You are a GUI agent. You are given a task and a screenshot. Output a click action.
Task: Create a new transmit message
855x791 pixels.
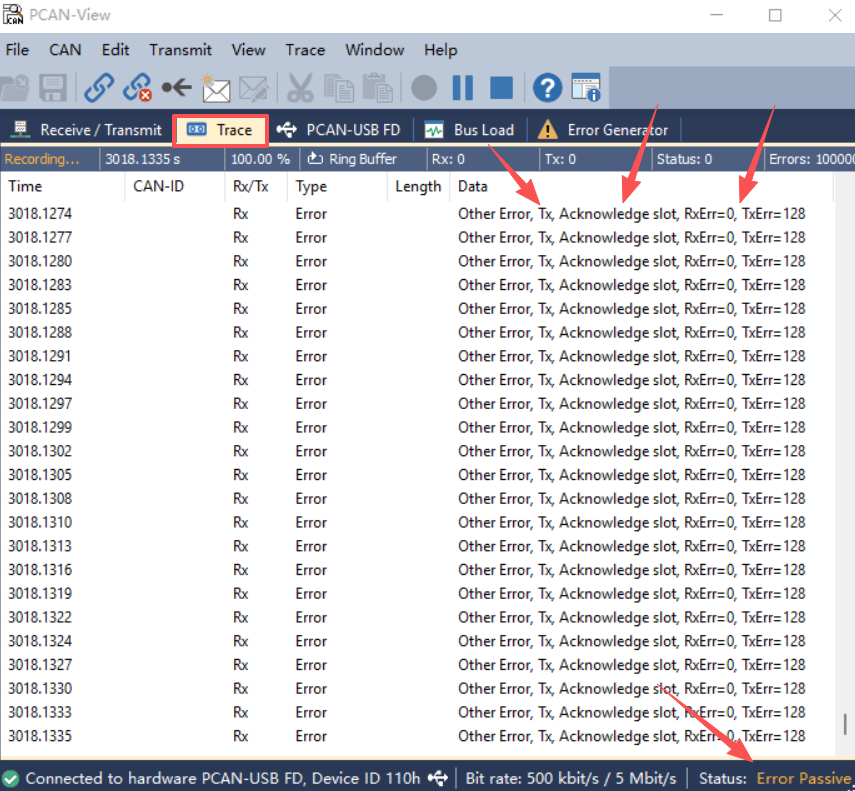tap(215, 88)
